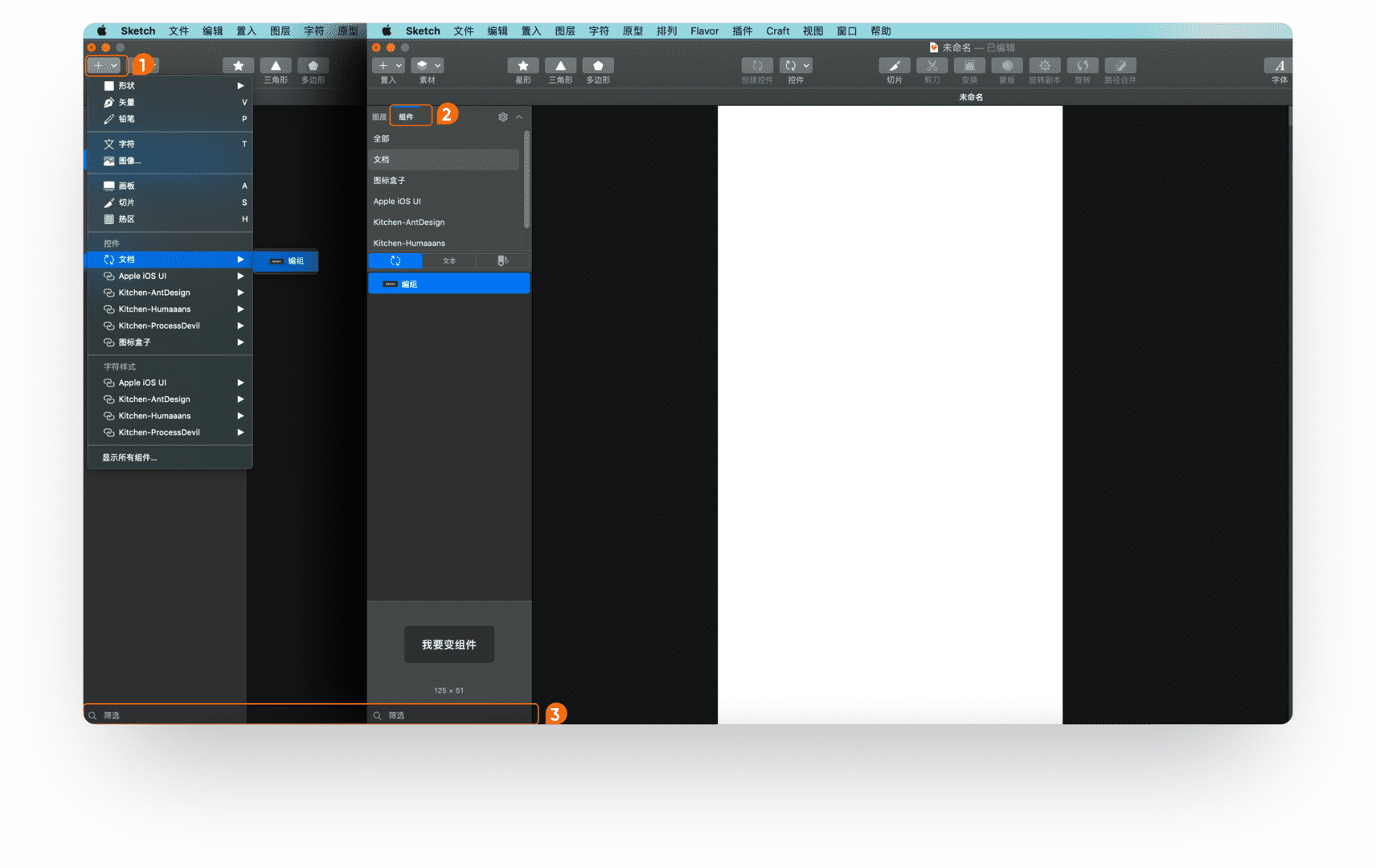
Task: Click the library list vertical scrollbar
Action: click(526, 178)
